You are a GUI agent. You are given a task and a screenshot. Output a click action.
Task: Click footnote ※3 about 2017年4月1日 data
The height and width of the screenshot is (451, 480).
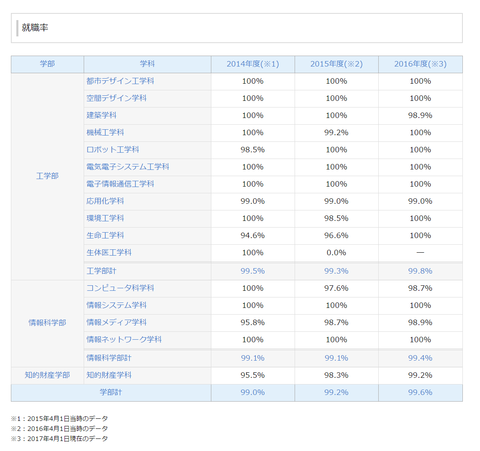(59, 439)
